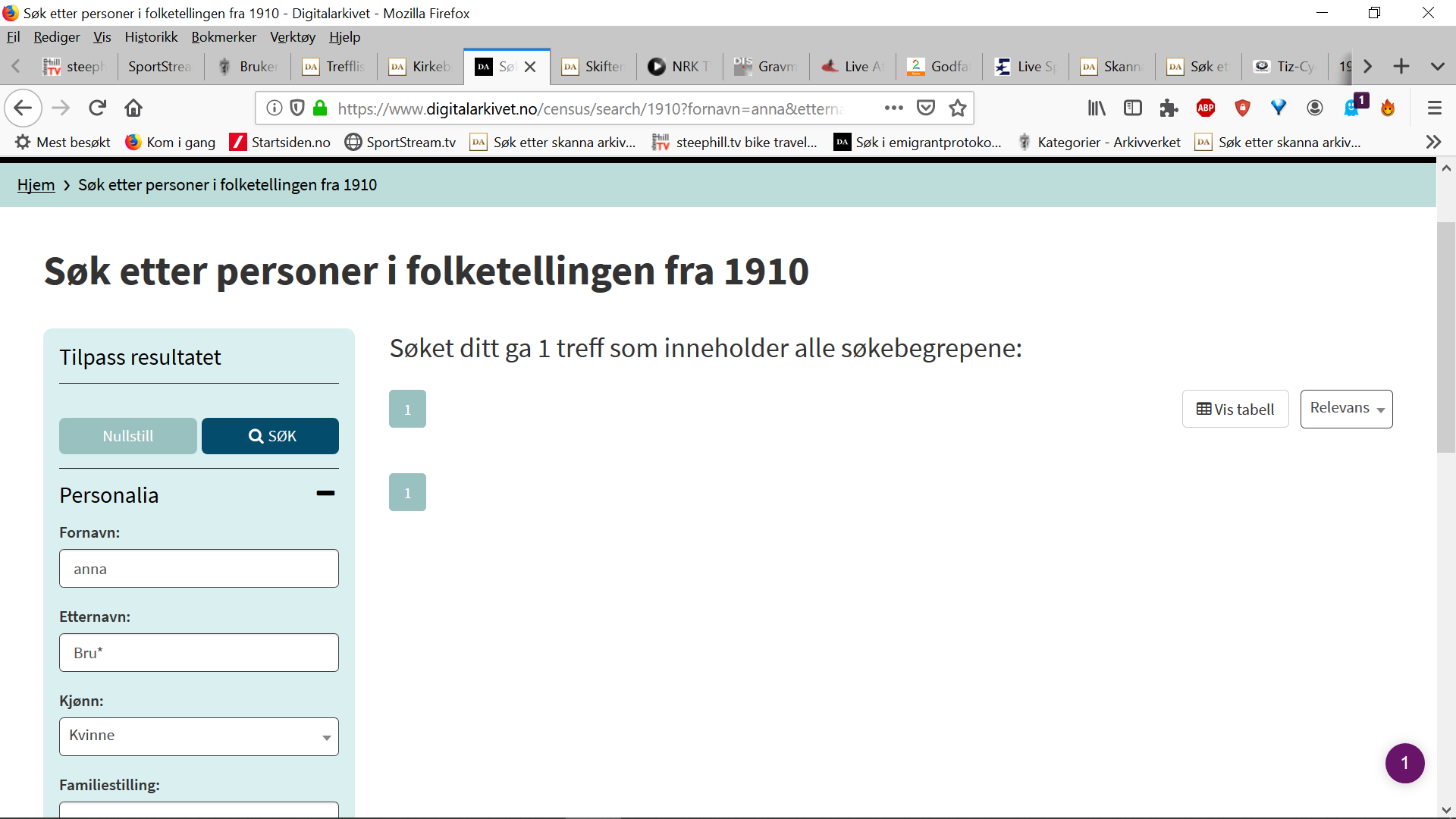Bookmark this page with the star icon

[x=958, y=108]
